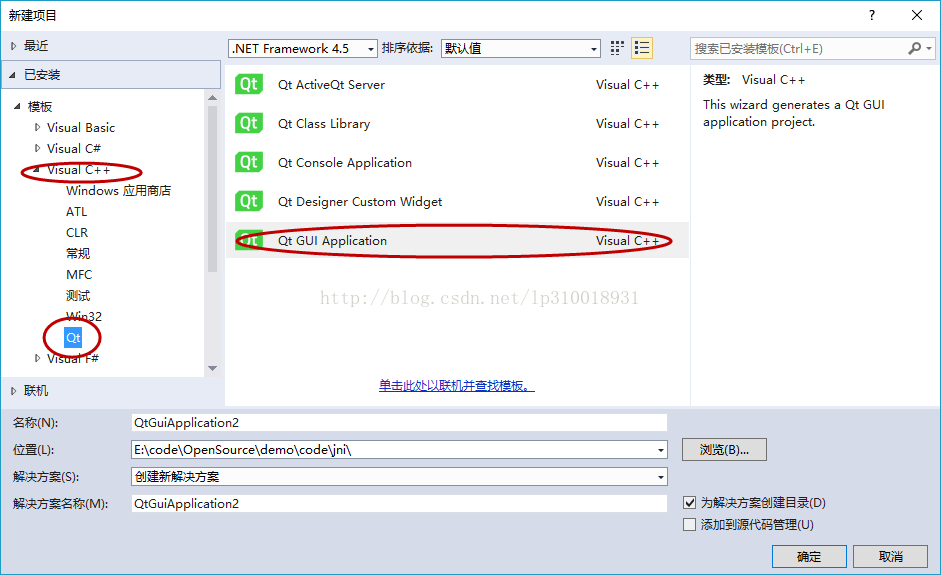The image size is (941, 575).
Task: Click the Qt Console Application template icon
Action: pyautogui.click(x=249, y=163)
